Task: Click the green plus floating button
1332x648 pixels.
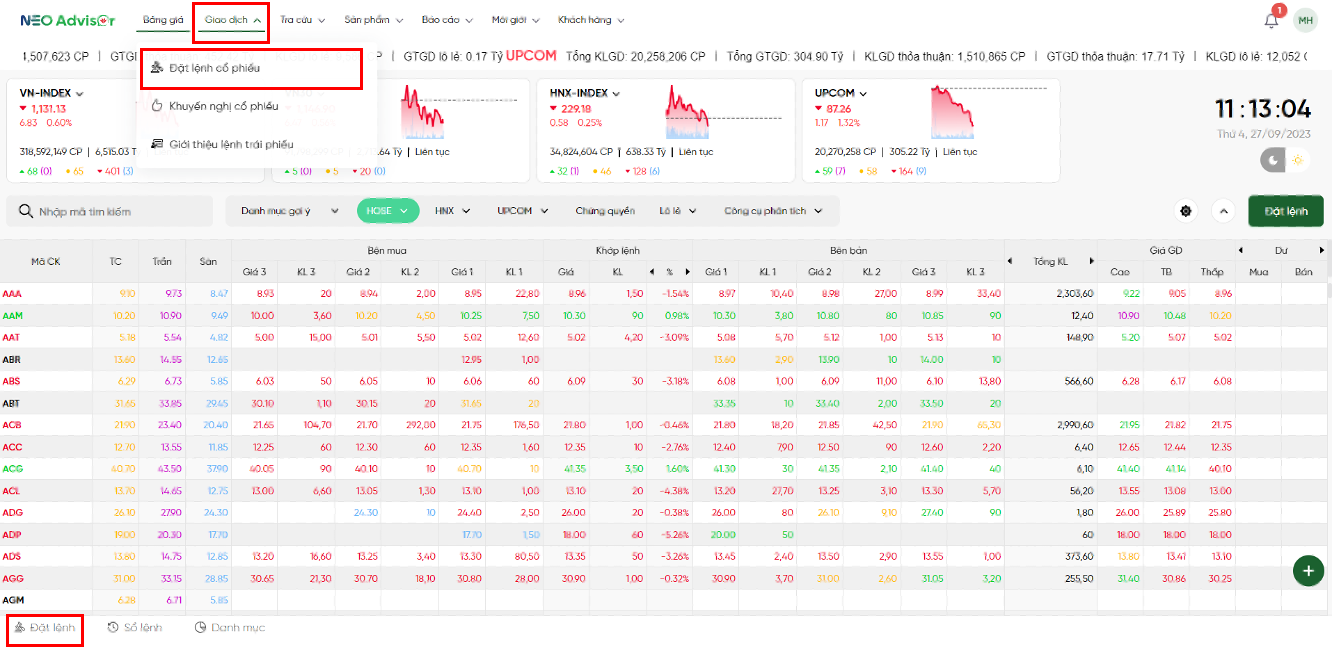Action: [1307, 570]
